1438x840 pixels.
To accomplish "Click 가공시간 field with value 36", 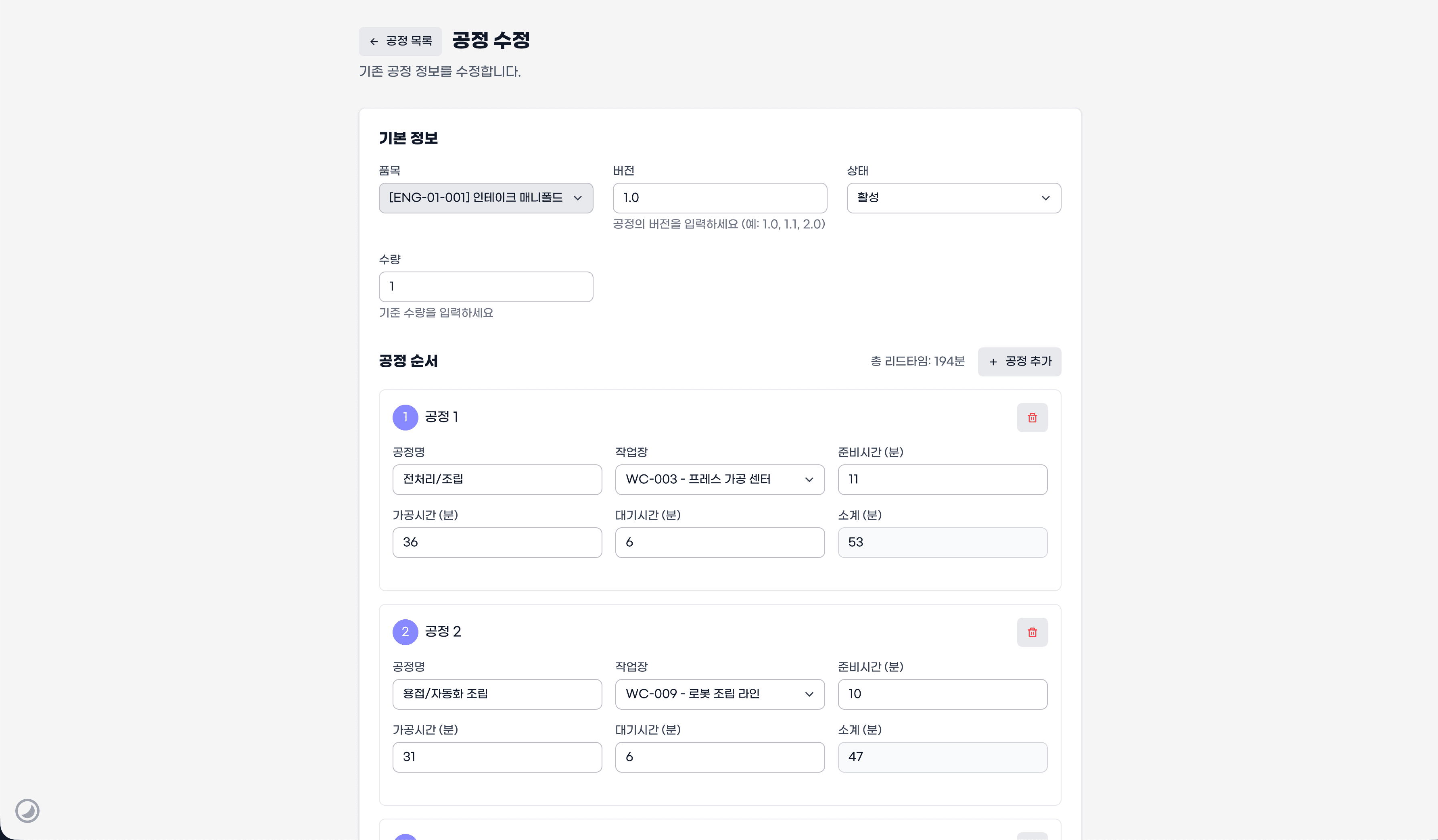I will 497,542.
